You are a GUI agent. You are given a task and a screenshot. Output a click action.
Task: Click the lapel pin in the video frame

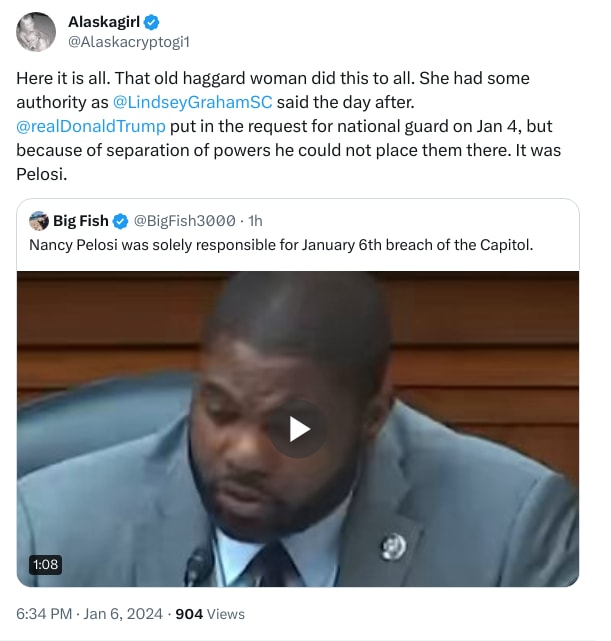[x=394, y=547]
